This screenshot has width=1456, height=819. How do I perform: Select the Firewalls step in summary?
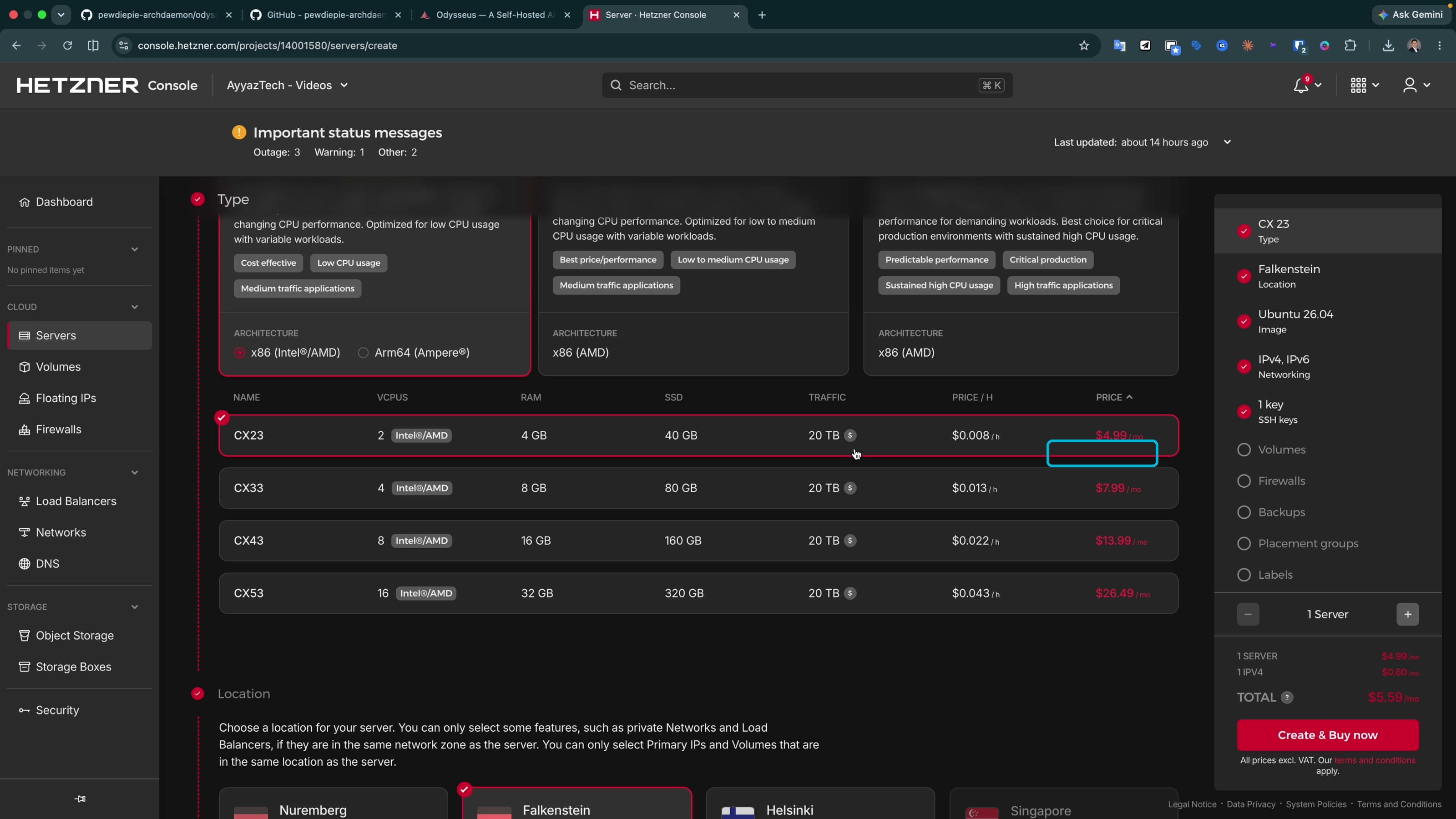pos(1272,481)
